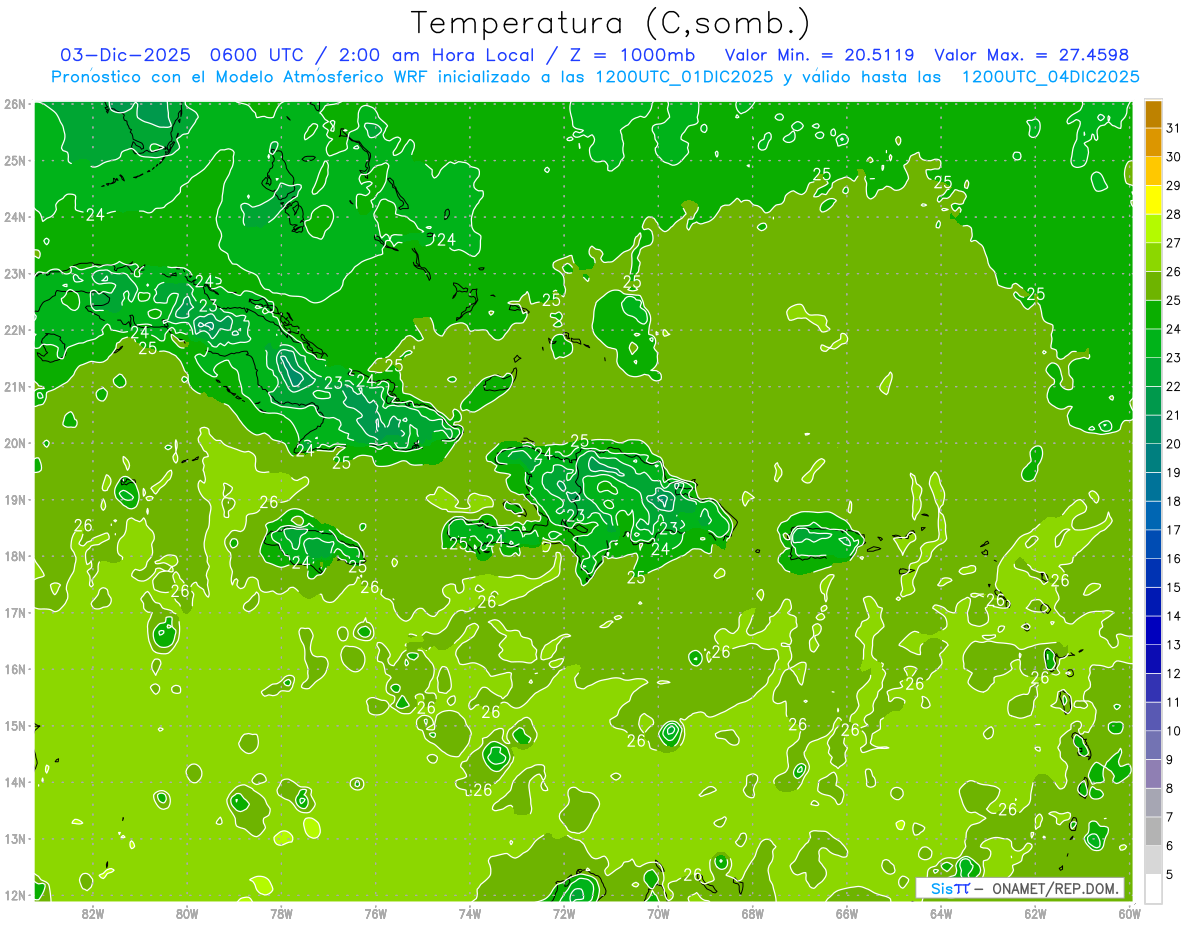Click the '21N' latitude axis label
The image size is (1200, 927).
(15, 386)
